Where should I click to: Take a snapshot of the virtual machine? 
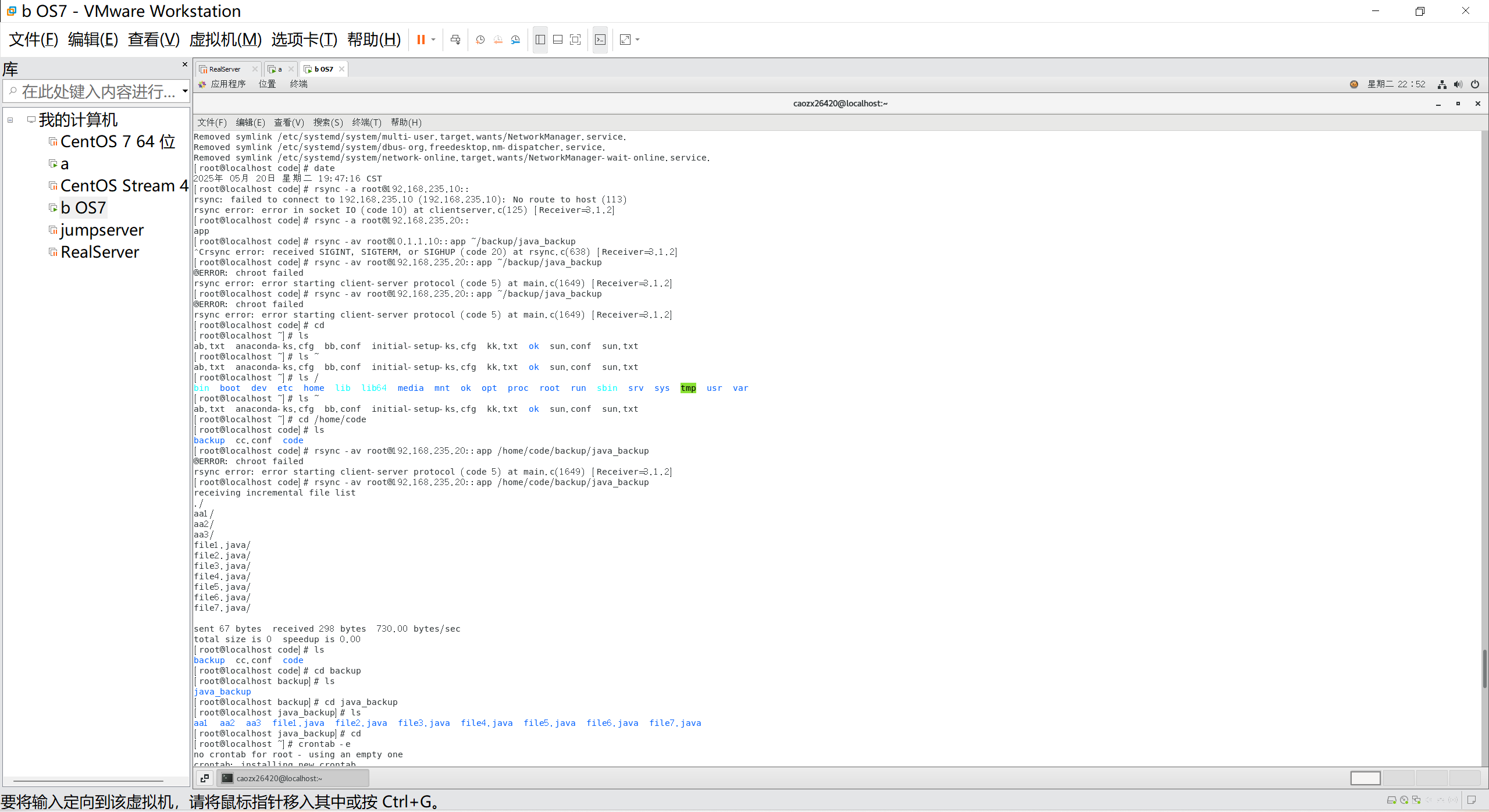pyautogui.click(x=480, y=40)
